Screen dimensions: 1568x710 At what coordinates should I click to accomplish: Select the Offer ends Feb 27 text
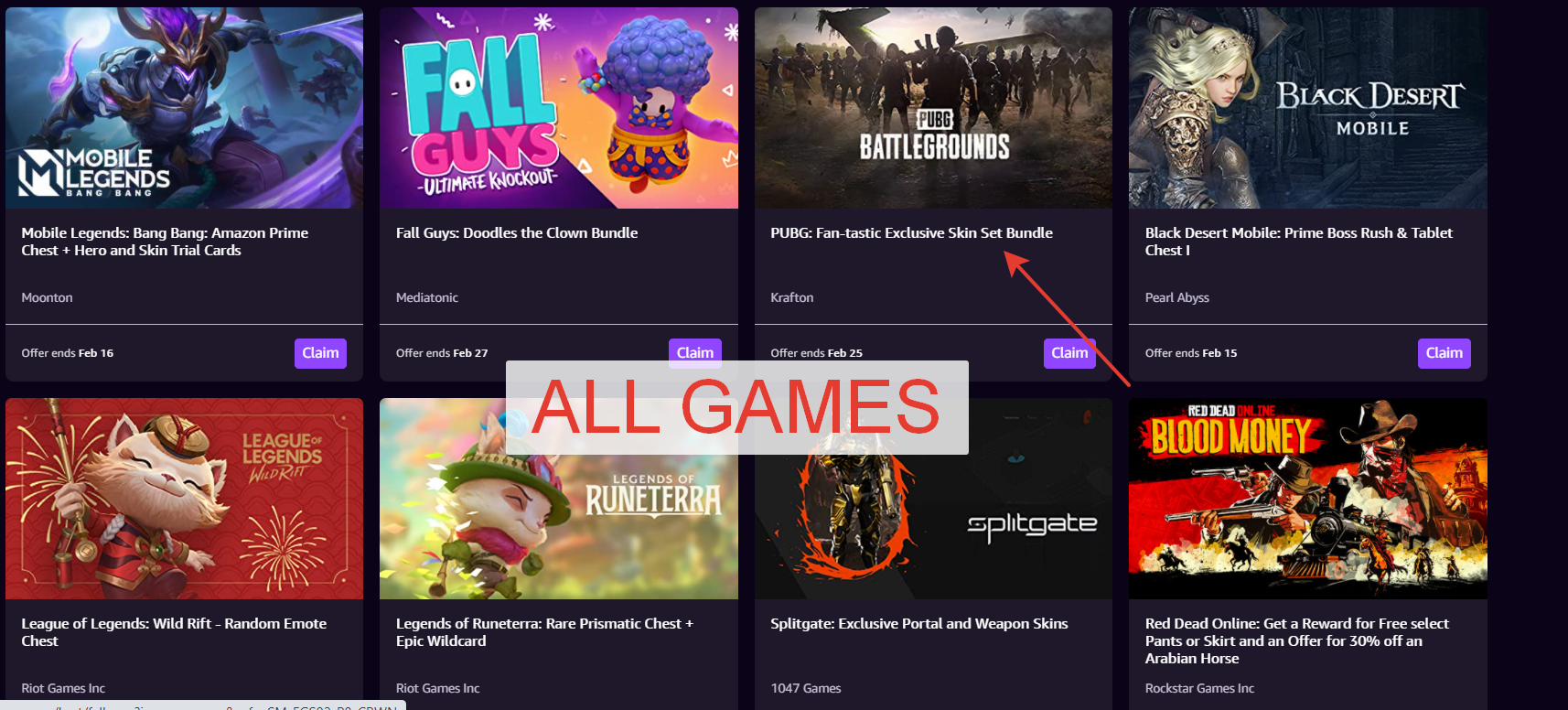click(x=442, y=353)
